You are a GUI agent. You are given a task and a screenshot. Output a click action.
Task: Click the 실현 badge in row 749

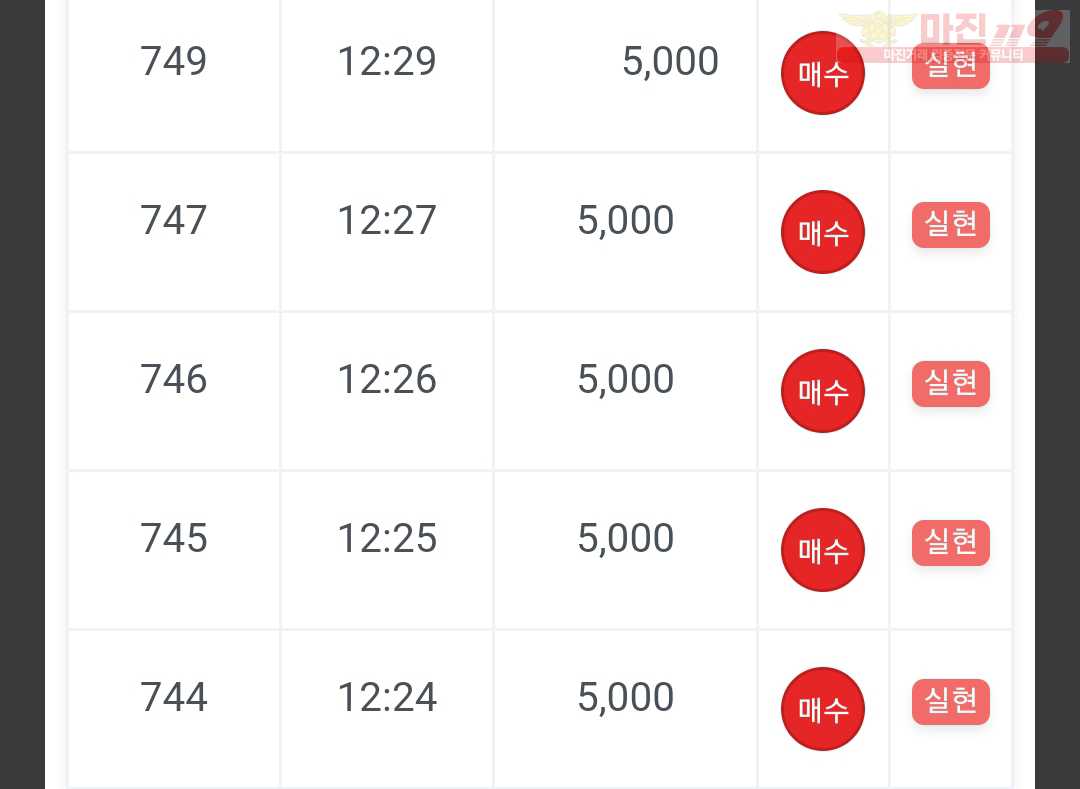(951, 66)
